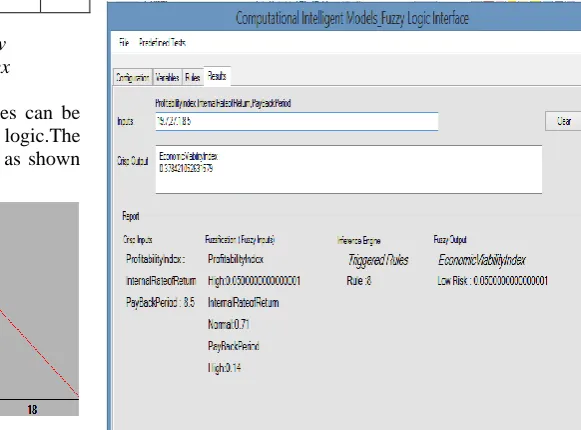Click the Crisp Inputs heading
The width and height of the screenshot is (581, 430).
(x=137, y=240)
